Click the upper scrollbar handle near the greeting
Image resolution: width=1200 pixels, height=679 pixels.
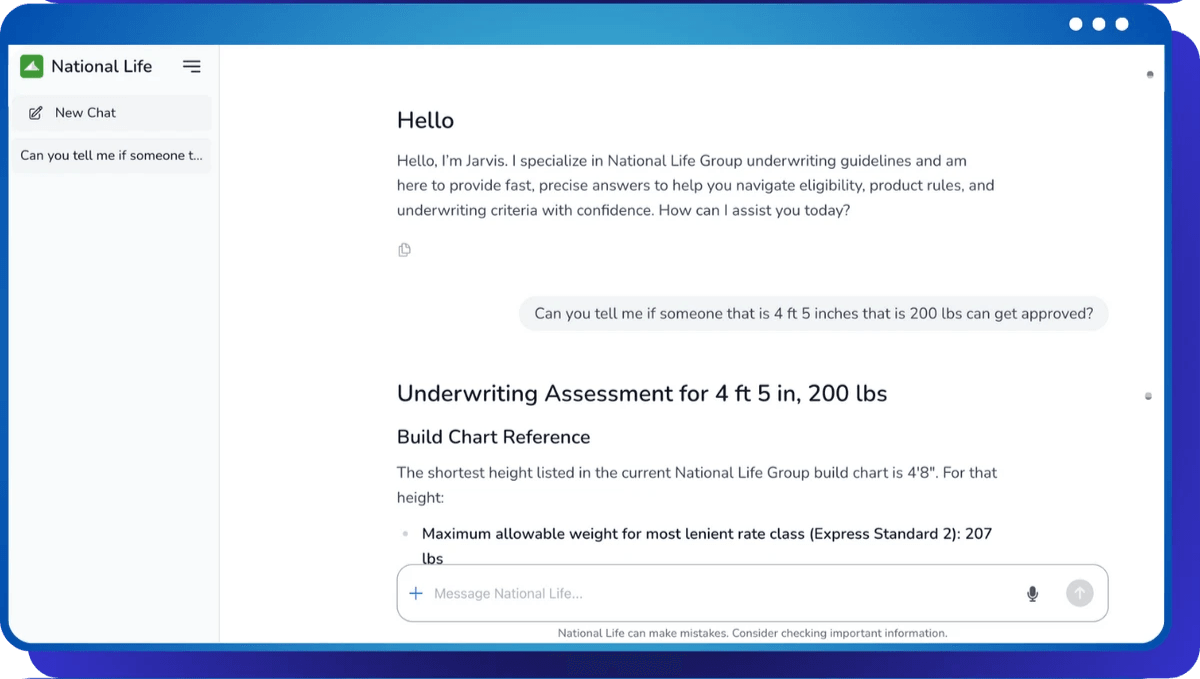(x=1150, y=74)
